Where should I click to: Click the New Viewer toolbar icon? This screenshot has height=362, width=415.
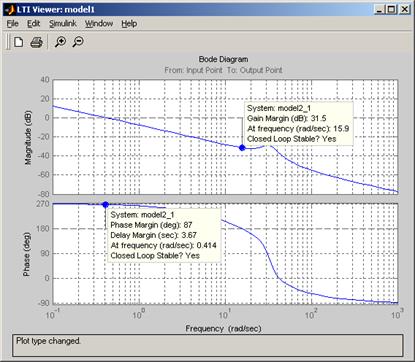(18, 42)
